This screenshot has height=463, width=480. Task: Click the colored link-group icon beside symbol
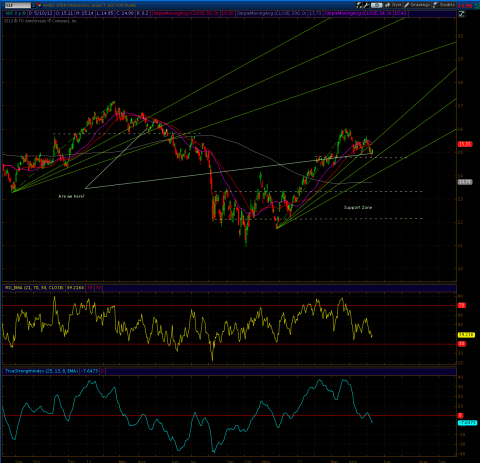[x=39, y=5]
